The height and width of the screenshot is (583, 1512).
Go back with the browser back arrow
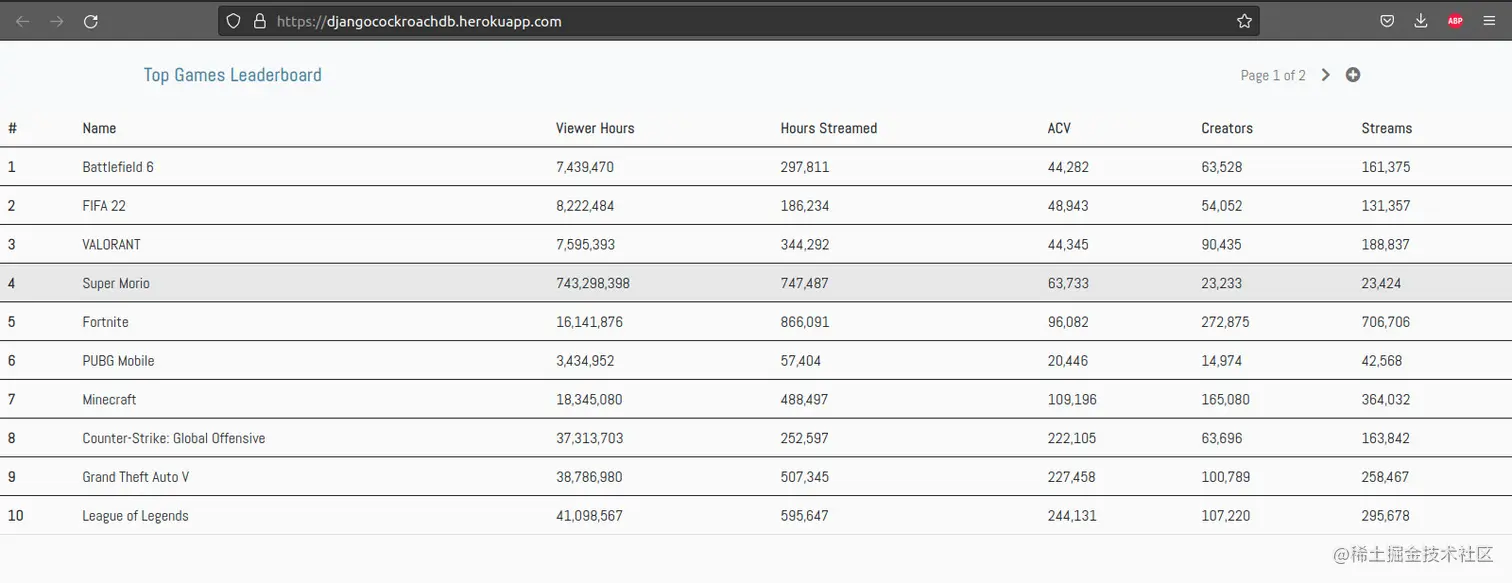pos(23,21)
